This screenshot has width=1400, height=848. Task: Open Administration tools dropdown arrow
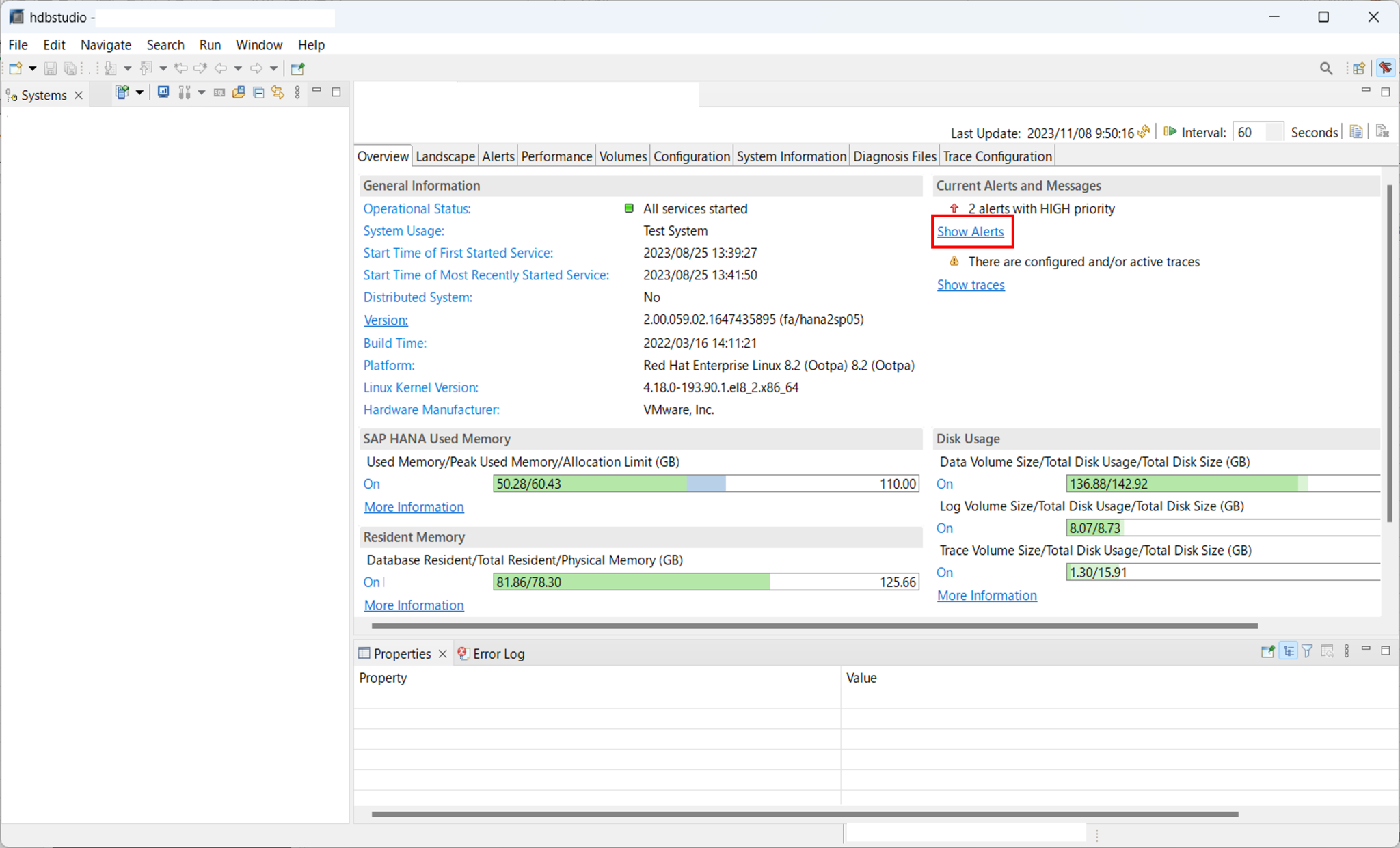click(202, 92)
